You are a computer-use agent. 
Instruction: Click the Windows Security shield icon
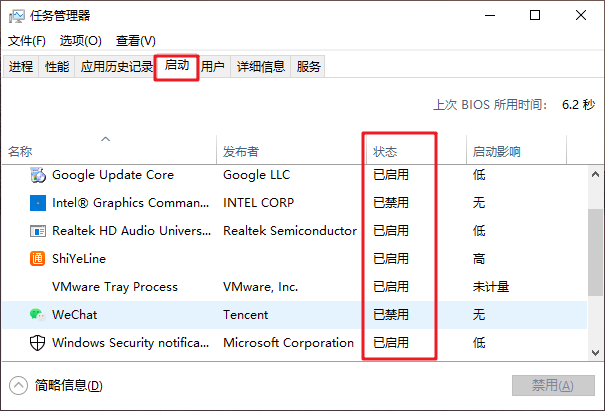pyautogui.click(x=38, y=343)
